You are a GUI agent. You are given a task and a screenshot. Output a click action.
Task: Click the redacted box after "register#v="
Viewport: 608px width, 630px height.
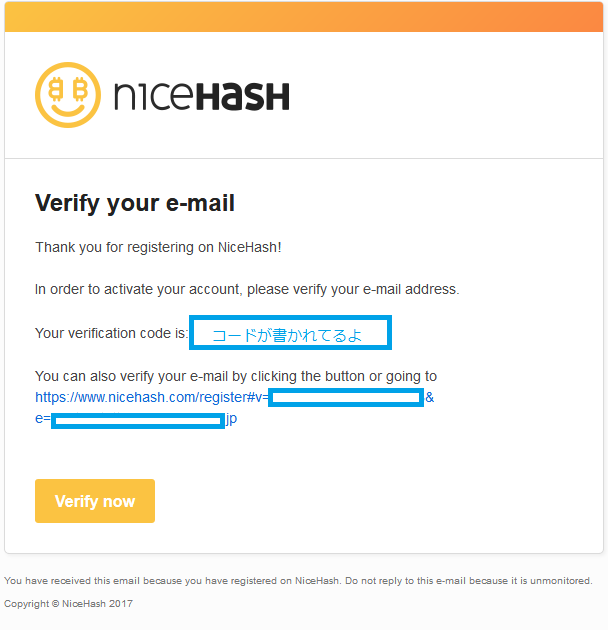click(x=346, y=398)
